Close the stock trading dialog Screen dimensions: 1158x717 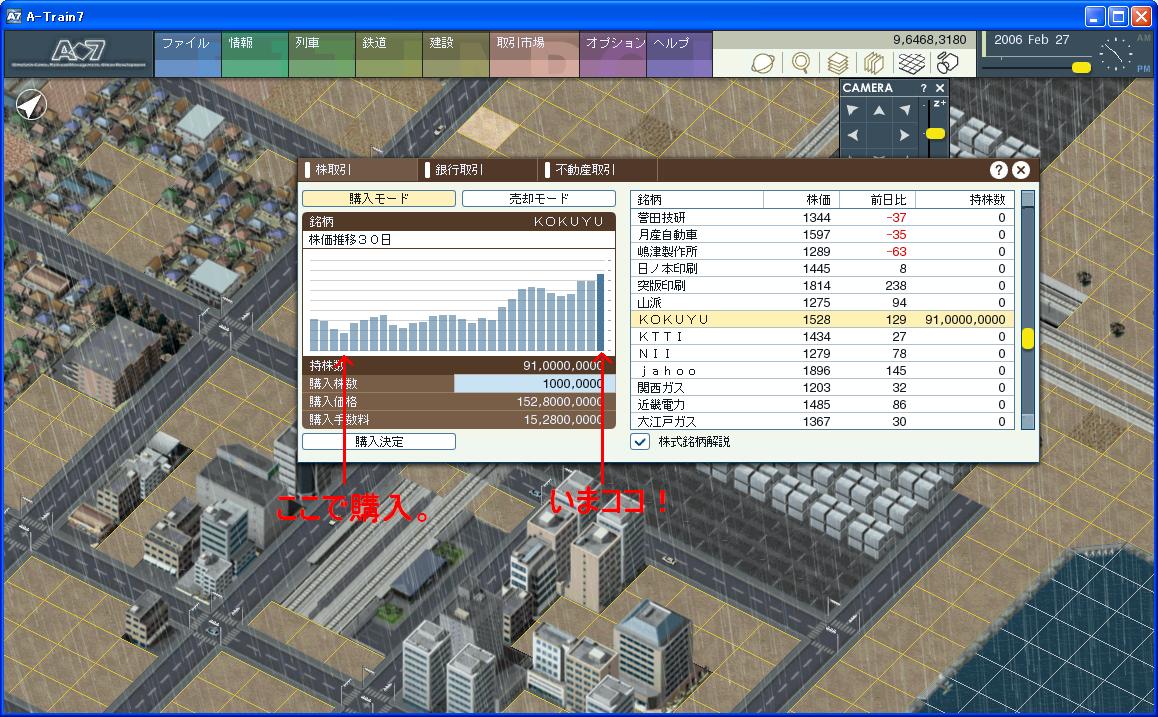(x=1021, y=170)
